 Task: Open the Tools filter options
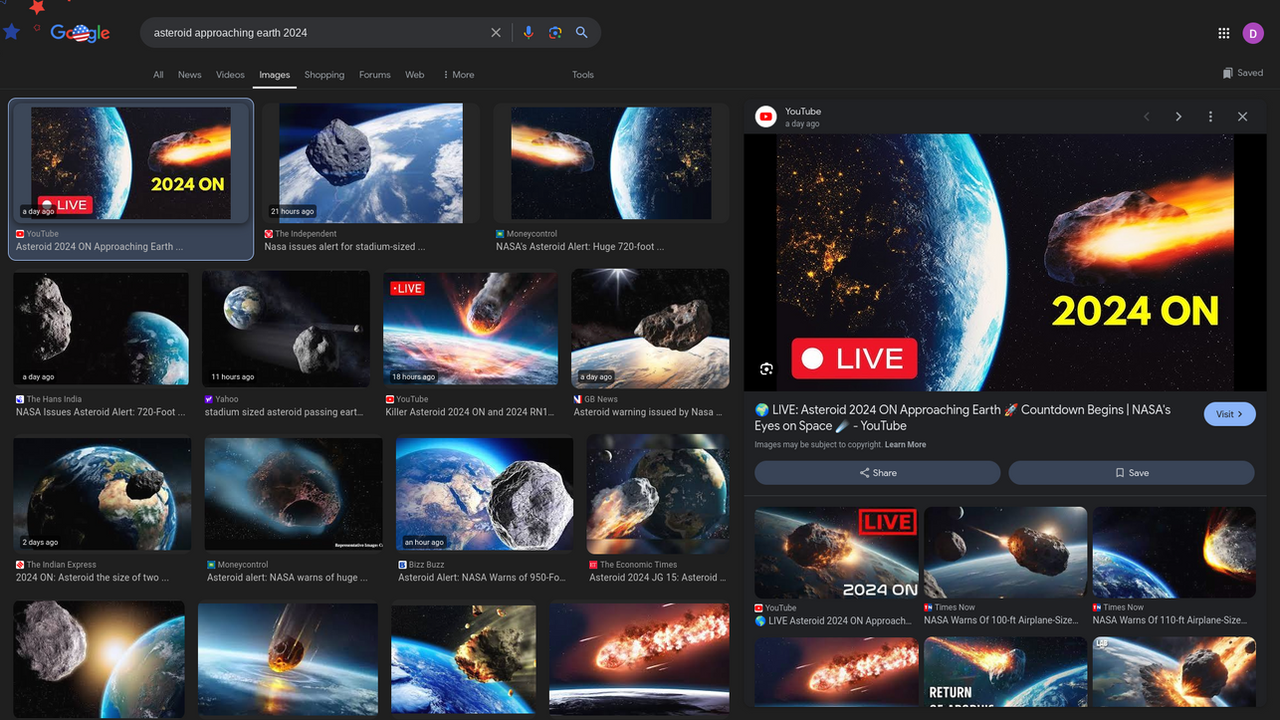(x=583, y=75)
